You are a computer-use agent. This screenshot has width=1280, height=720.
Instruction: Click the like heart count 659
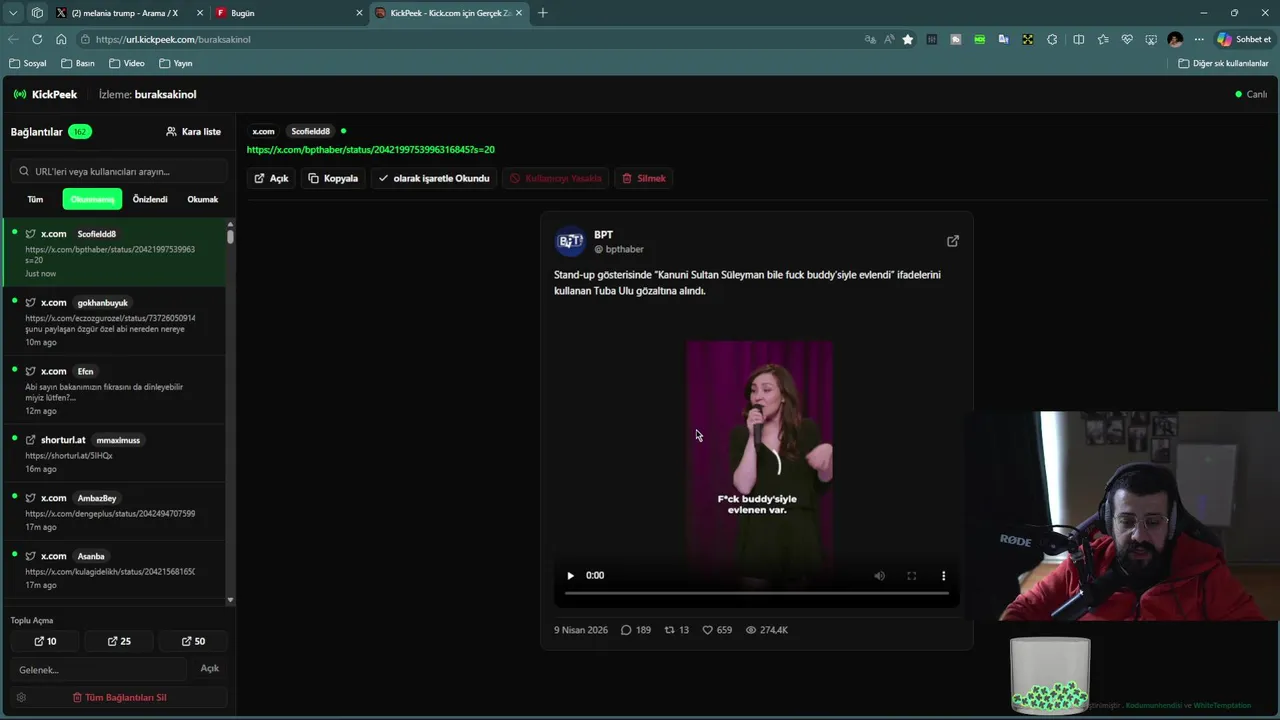click(717, 630)
